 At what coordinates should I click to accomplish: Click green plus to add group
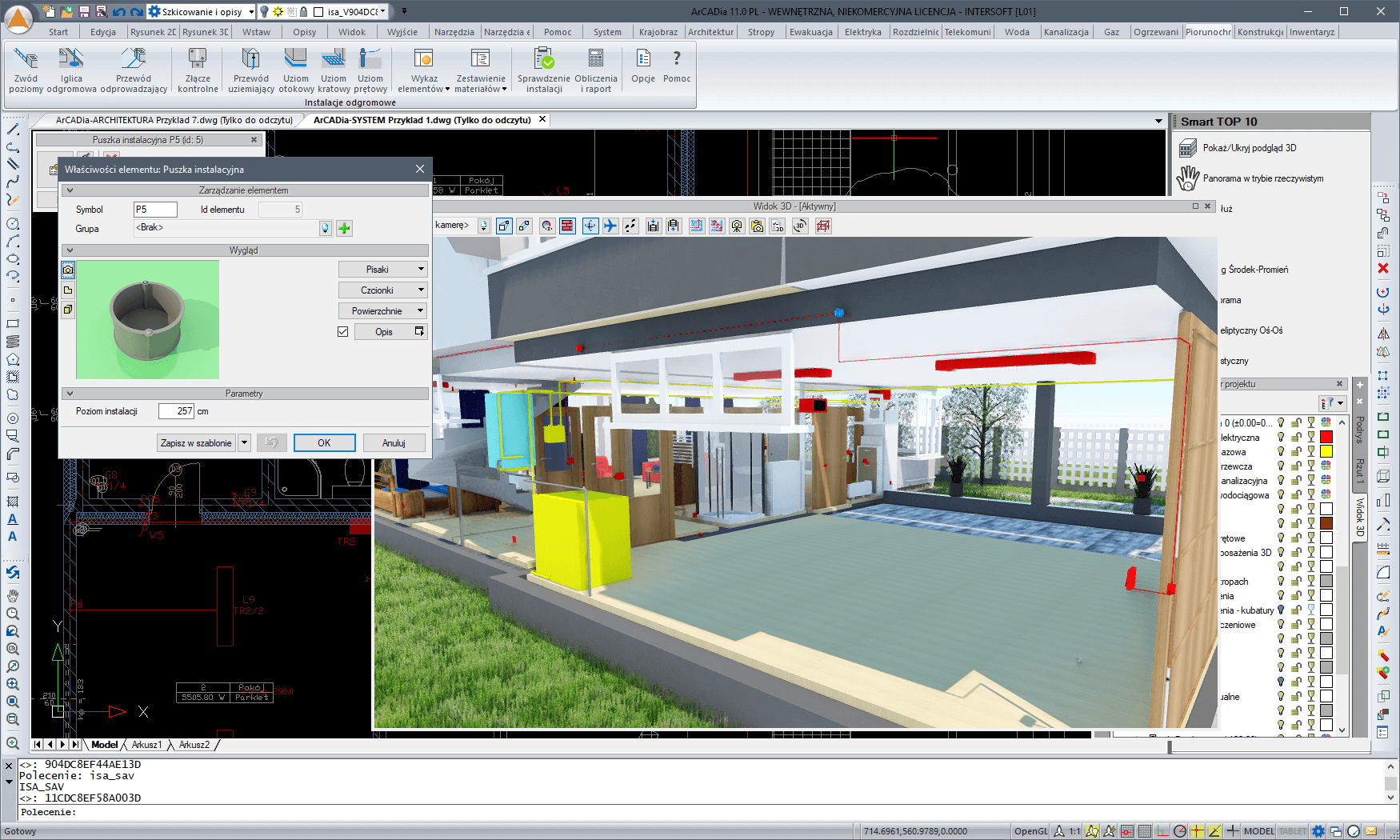344,228
